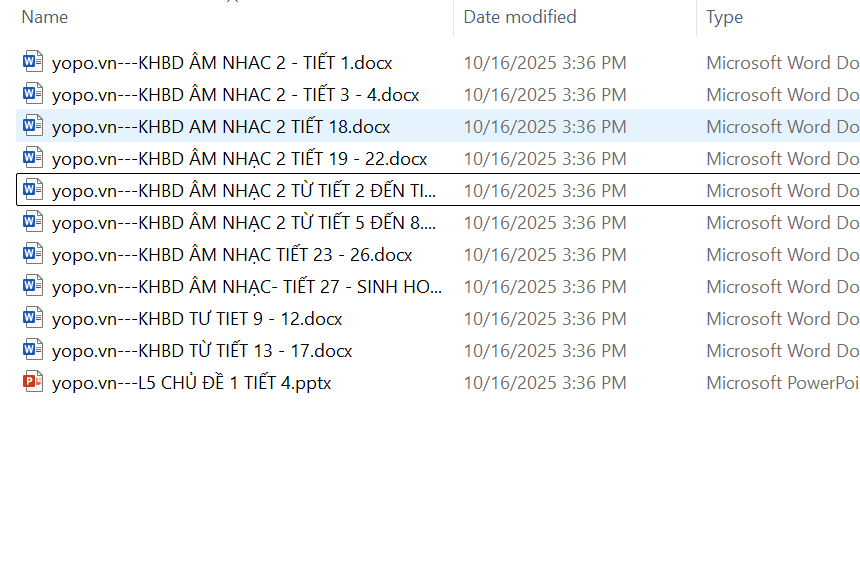Click Word icon of TIẾT 27 - SINH HO file
The width and height of the screenshot is (860, 564).
pyautogui.click(x=33, y=286)
